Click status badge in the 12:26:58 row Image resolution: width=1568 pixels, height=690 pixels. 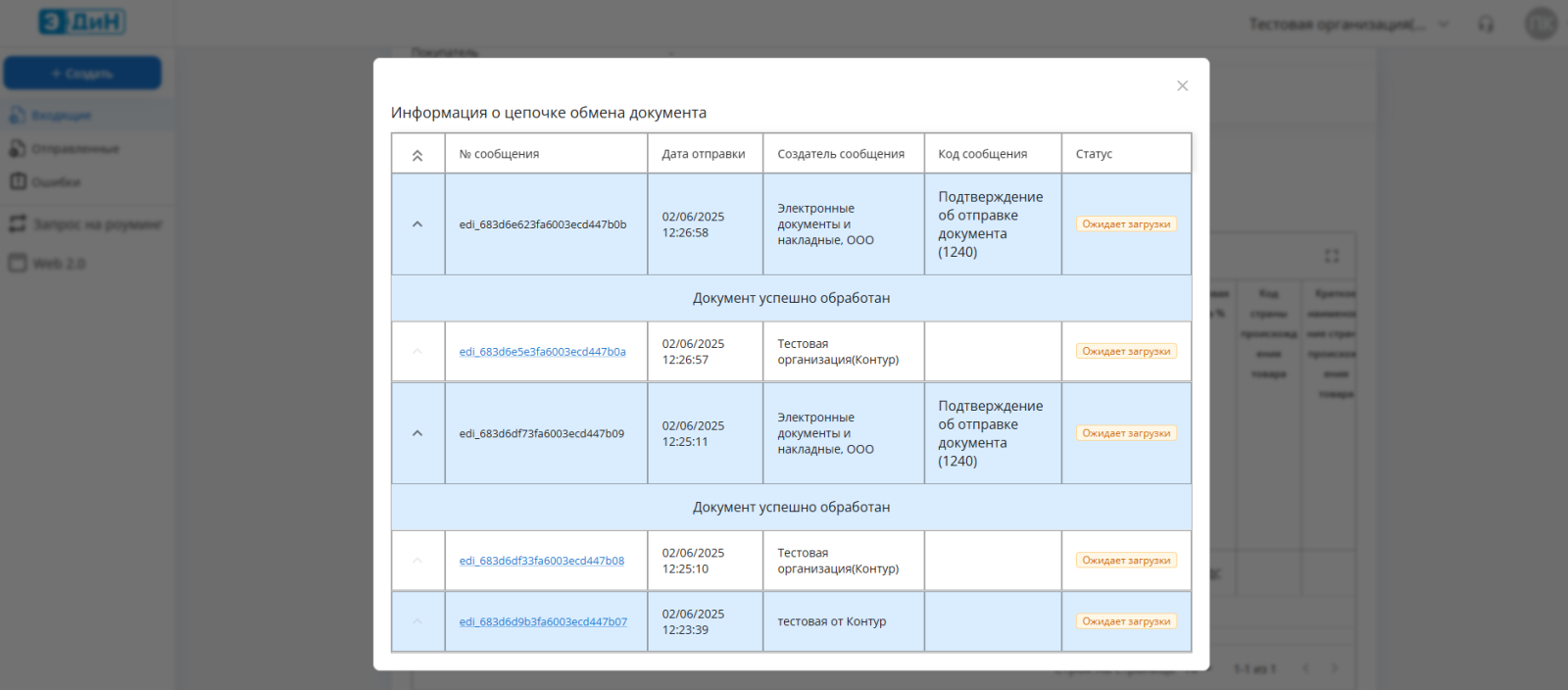1126,224
